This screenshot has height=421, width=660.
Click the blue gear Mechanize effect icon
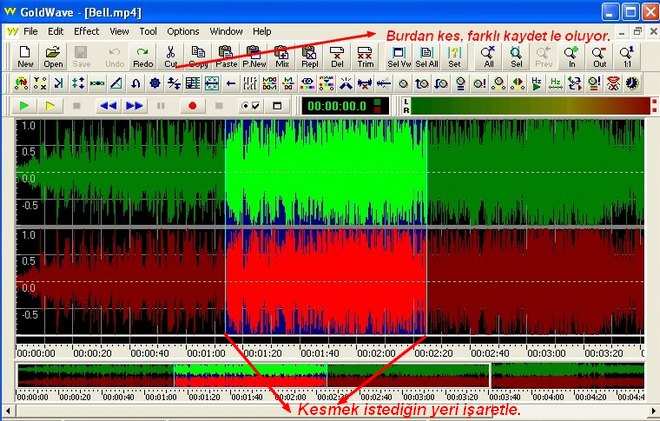(x=155, y=83)
